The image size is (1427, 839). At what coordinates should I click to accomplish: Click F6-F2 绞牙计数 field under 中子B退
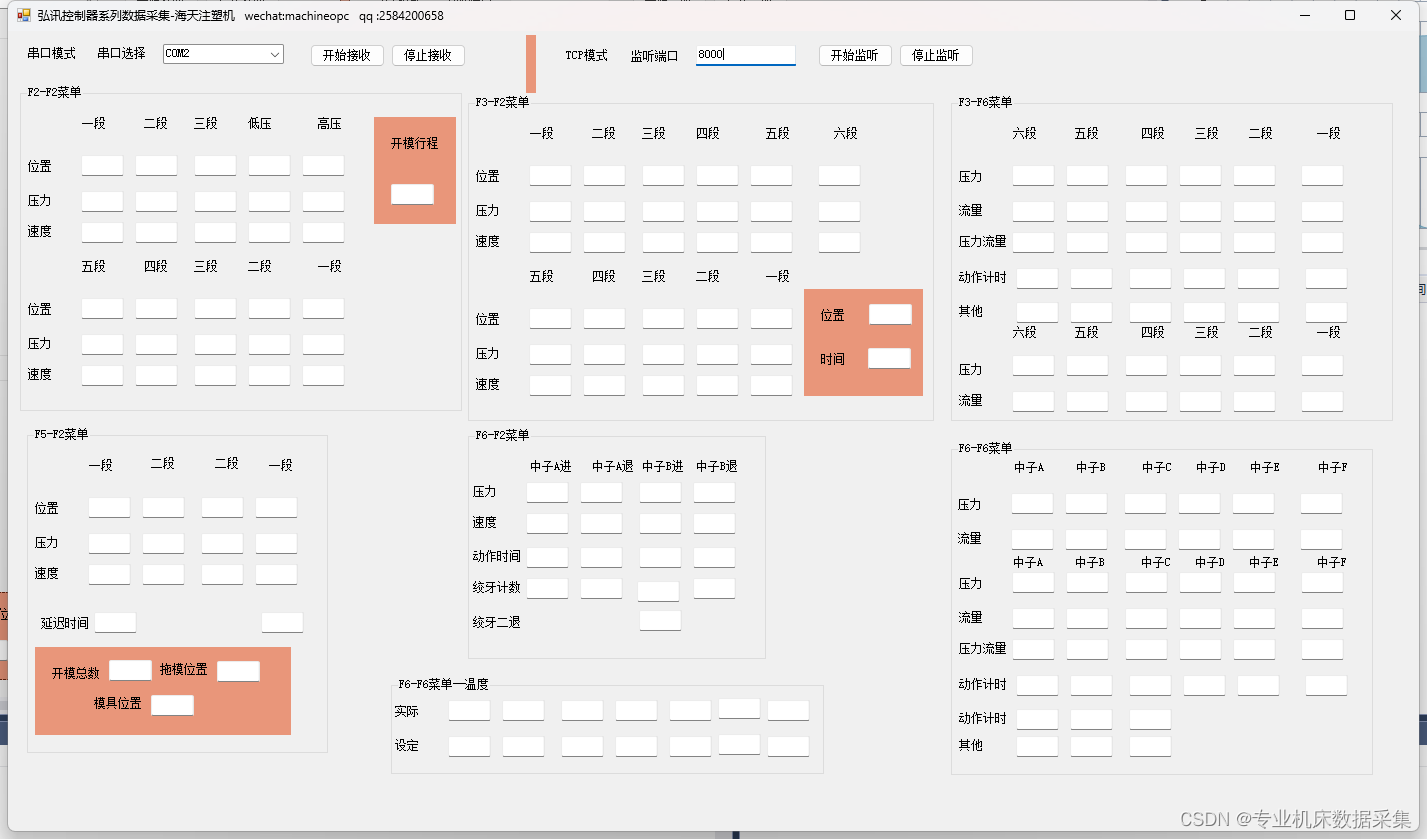coord(714,588)
